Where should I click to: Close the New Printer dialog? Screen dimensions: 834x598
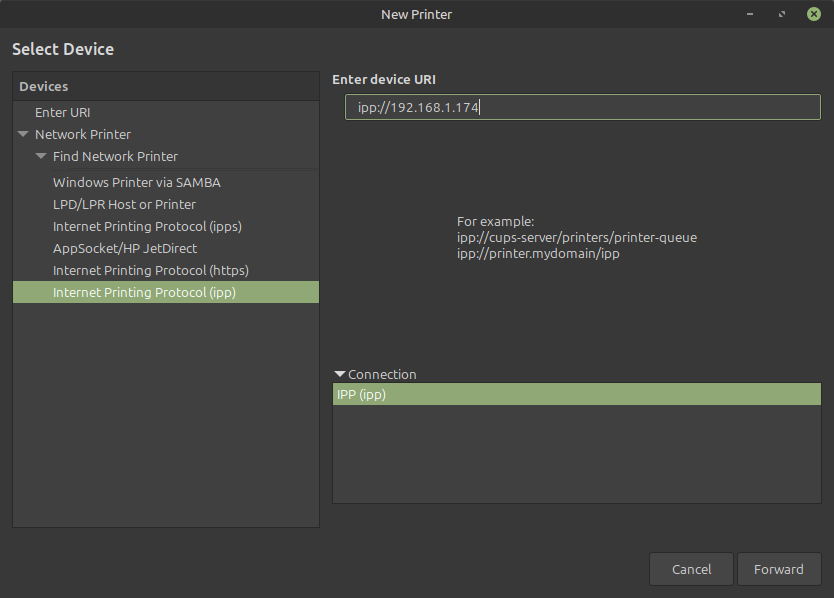pos(813,14)
